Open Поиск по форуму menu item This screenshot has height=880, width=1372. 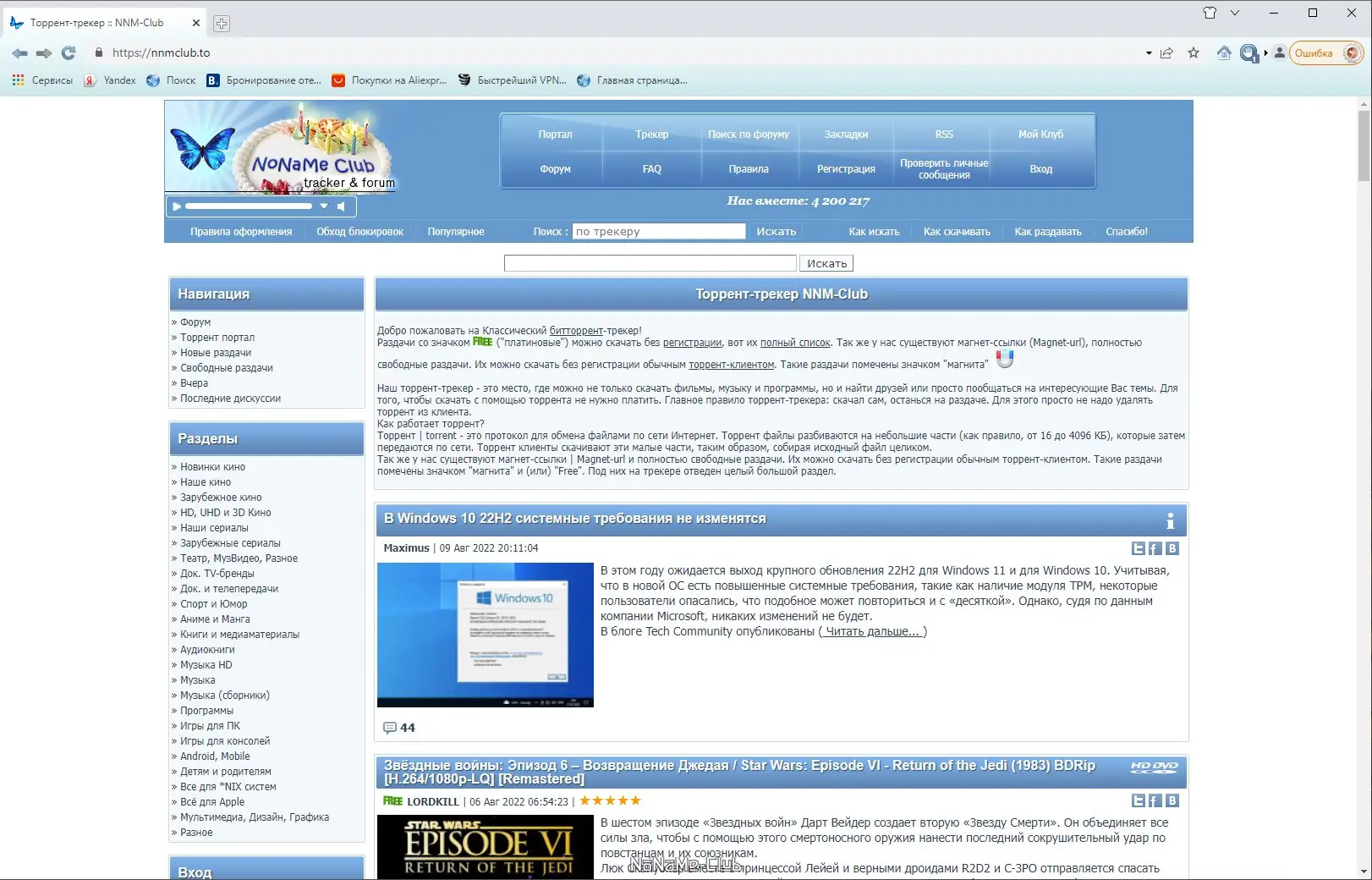click(749, 135)
